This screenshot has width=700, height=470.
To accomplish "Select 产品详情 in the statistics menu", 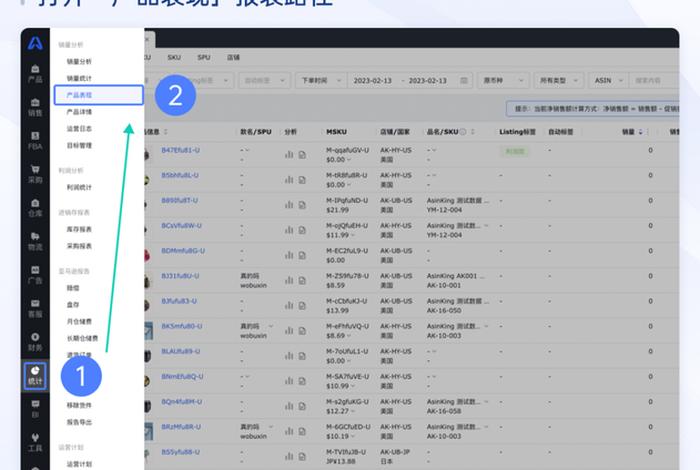I will [x=79, y=112].
